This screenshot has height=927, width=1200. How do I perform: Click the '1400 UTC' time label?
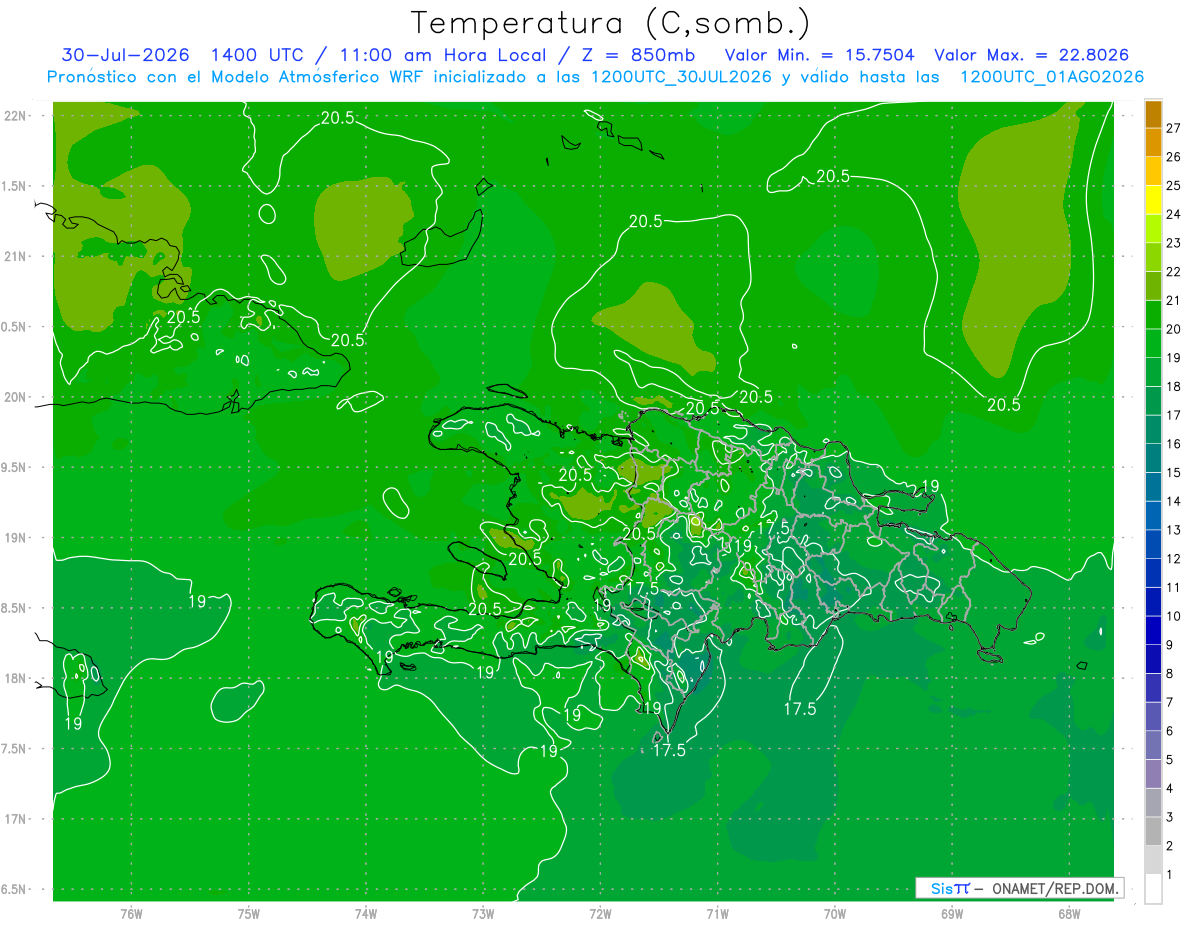click(257, 55)
